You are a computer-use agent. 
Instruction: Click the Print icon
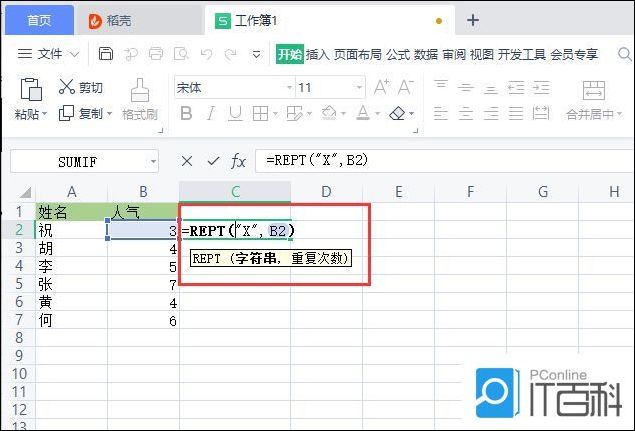156,53
